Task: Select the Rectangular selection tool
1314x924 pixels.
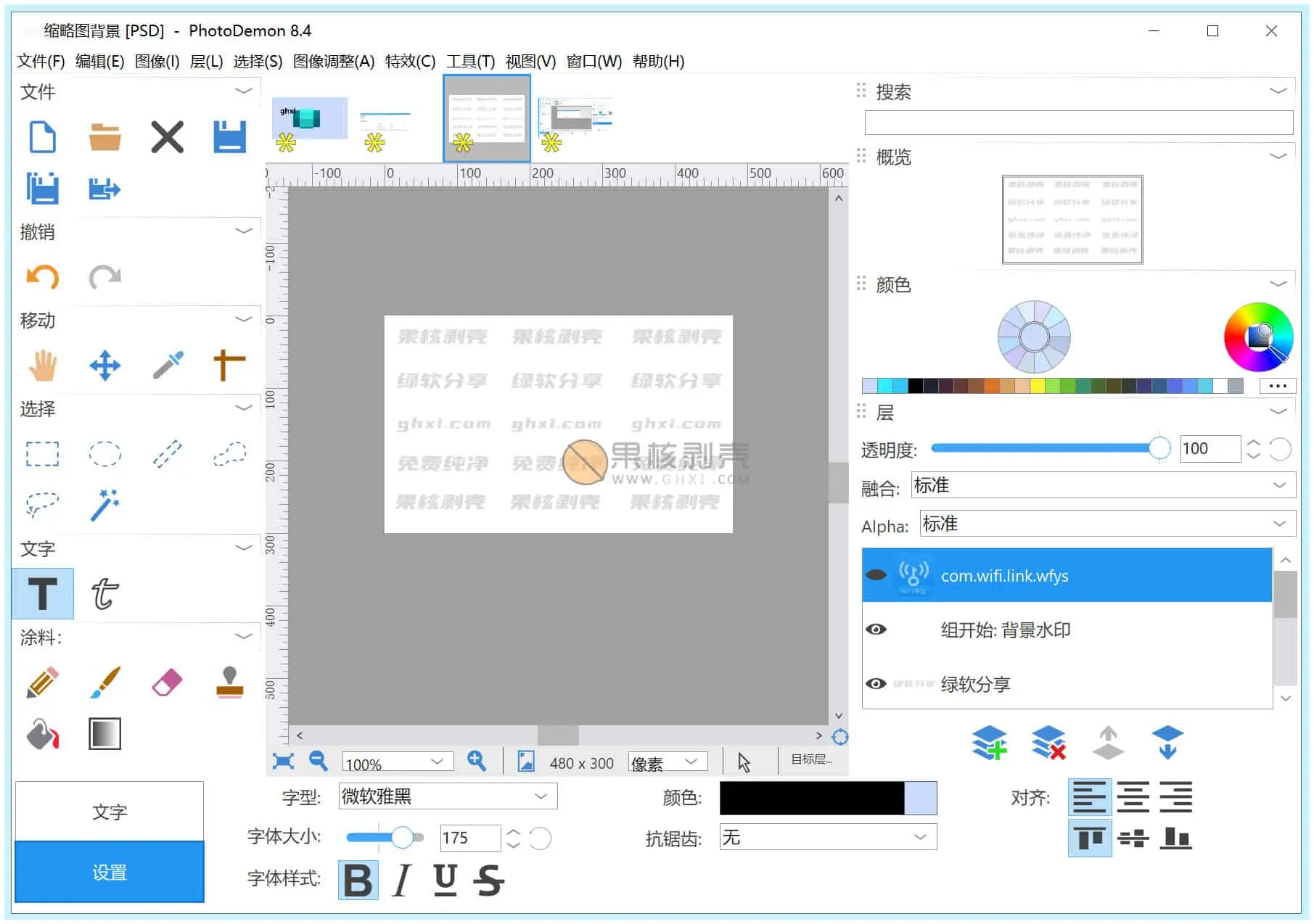Action: coord(42,454)
